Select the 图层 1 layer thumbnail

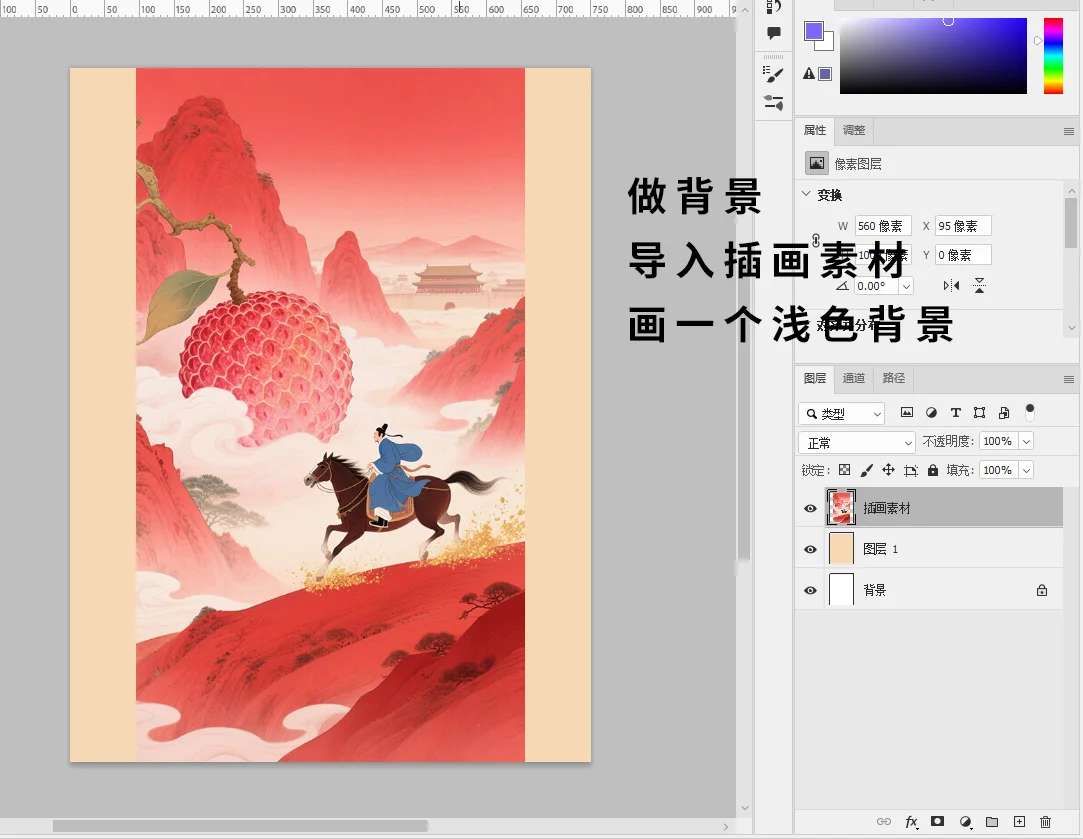click(x=841, y=549)
